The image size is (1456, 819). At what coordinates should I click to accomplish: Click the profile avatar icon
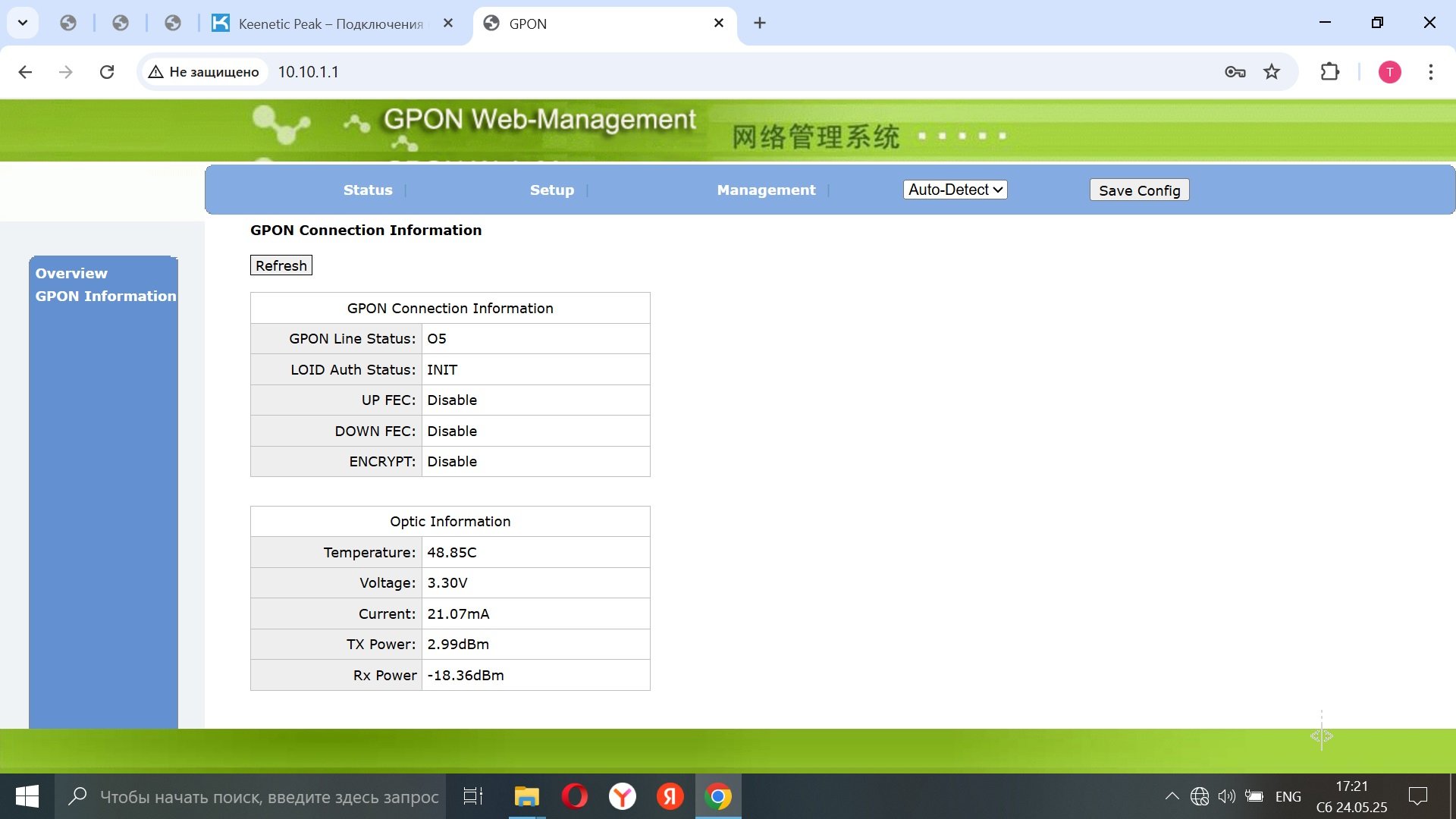1389,72
